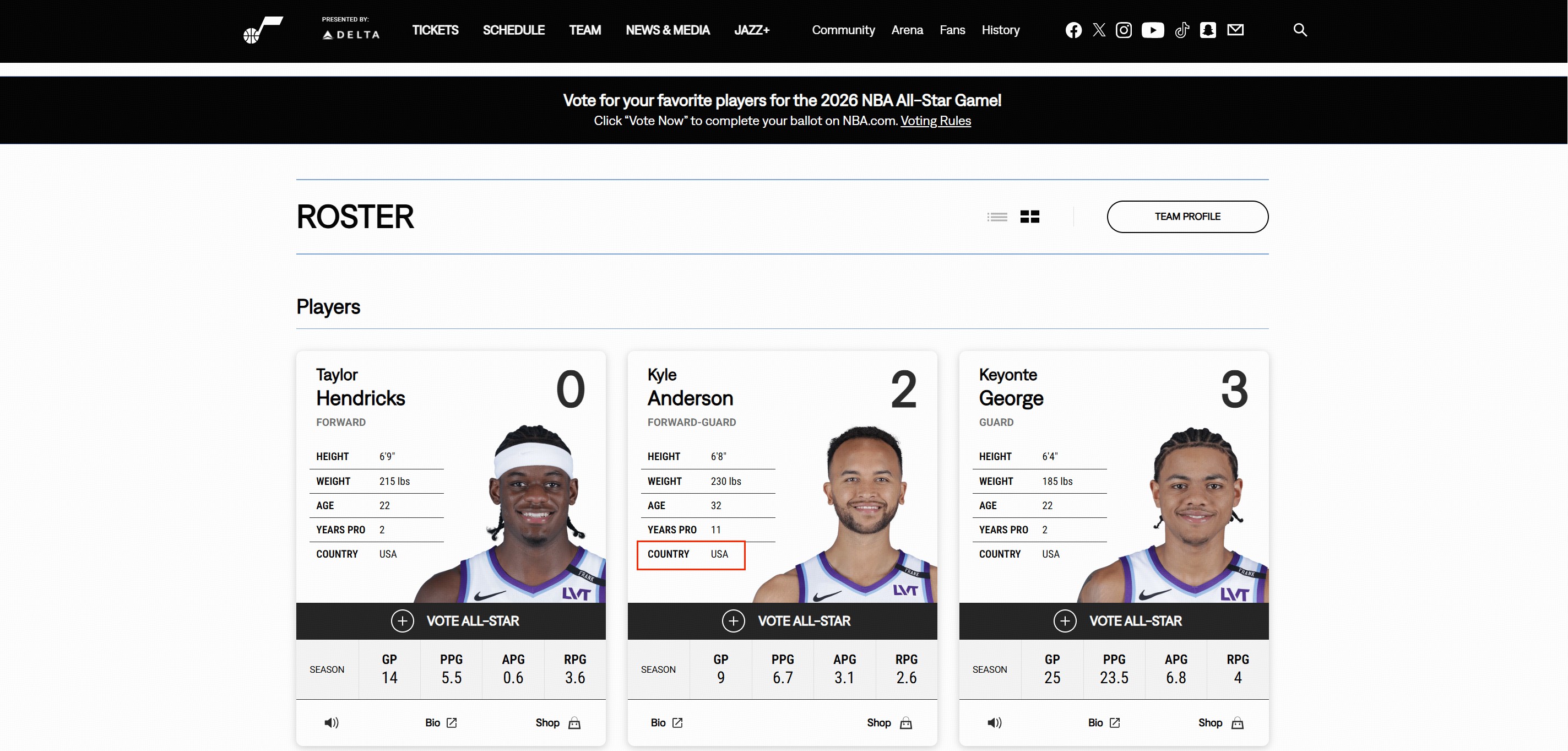Open the Jazz Facebook page icon

point(1073,30)
